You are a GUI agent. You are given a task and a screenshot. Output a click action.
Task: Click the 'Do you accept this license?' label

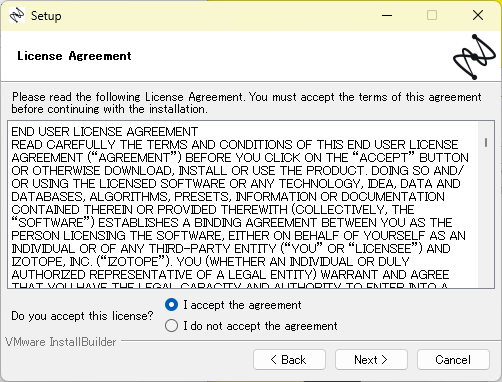pyautogui.click(x=82, y=316)
